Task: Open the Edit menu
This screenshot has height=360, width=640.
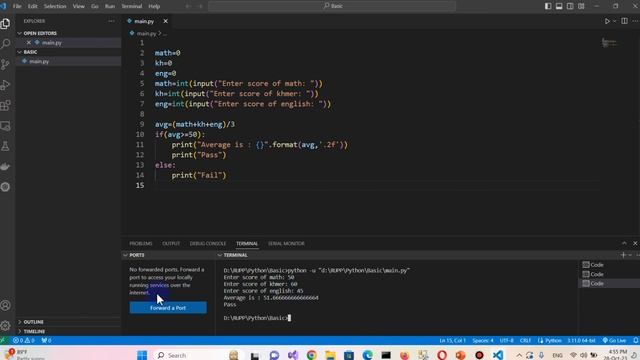Action: (33, 6)
